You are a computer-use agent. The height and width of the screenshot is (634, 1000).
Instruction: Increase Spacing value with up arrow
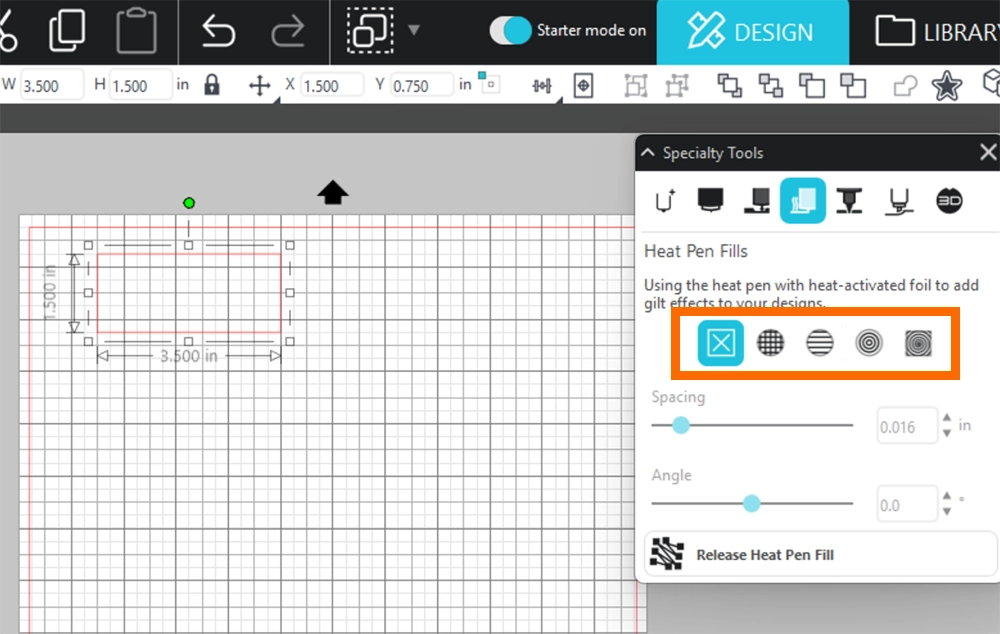click(x=947, y=419)
